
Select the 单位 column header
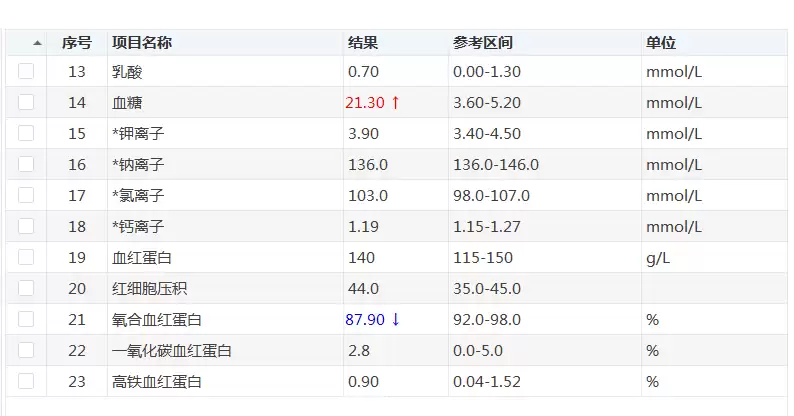(x=661, y=43)
